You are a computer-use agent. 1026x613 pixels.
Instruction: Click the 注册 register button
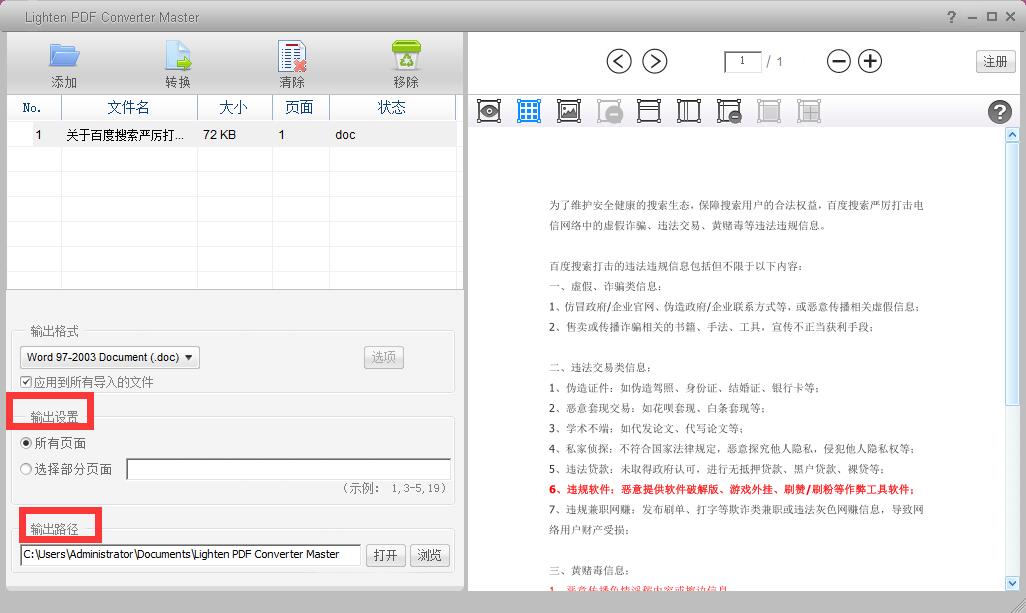[995, 61]
